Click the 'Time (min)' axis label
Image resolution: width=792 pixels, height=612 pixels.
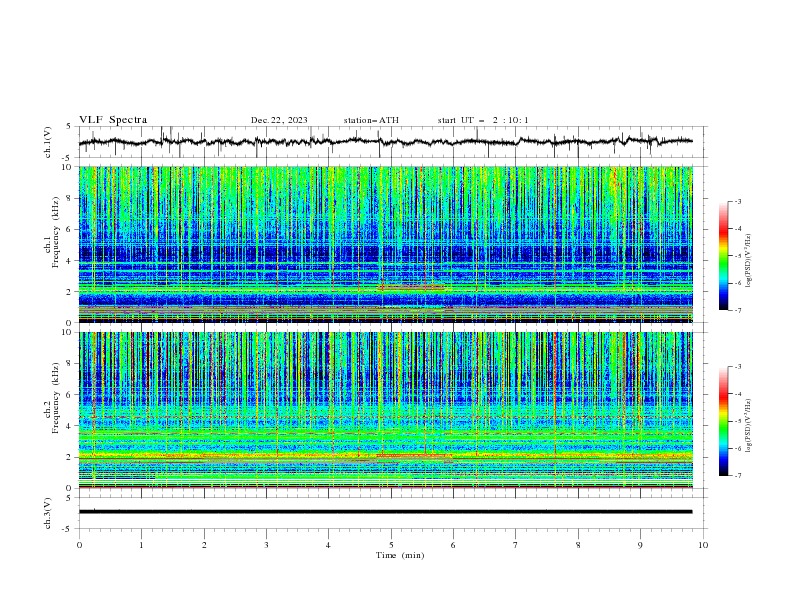[x=400, y=555]
